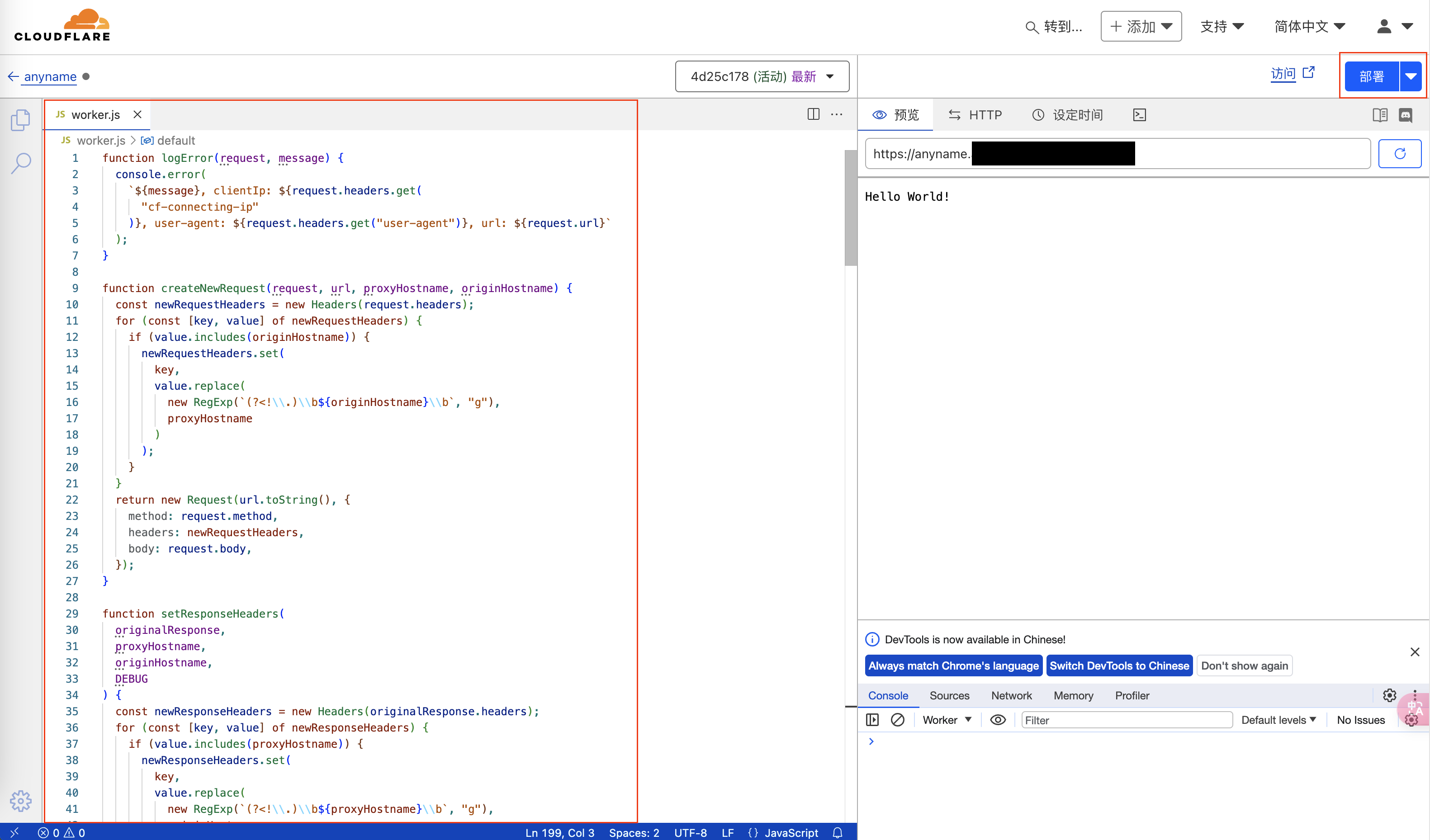Toggle live expression eye in console
This screenshot has width=1430, height=840.
click(998, 720)
